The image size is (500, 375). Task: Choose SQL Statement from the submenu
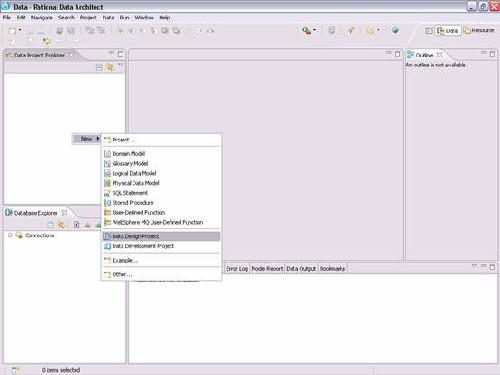tap(162, 193)
